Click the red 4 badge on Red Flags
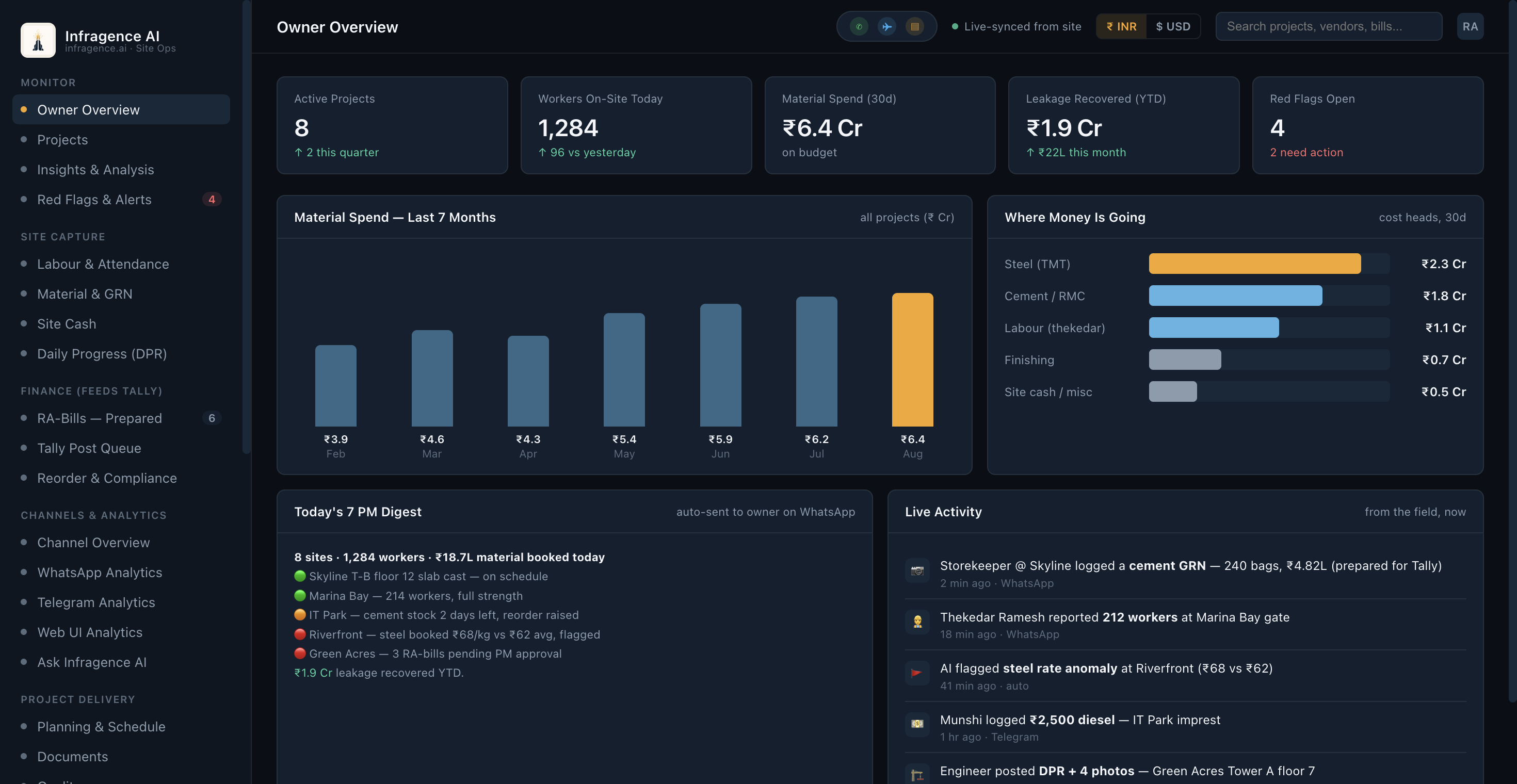Image resolution: width=1517 pixels, height=784 pixels. (212, 200)
